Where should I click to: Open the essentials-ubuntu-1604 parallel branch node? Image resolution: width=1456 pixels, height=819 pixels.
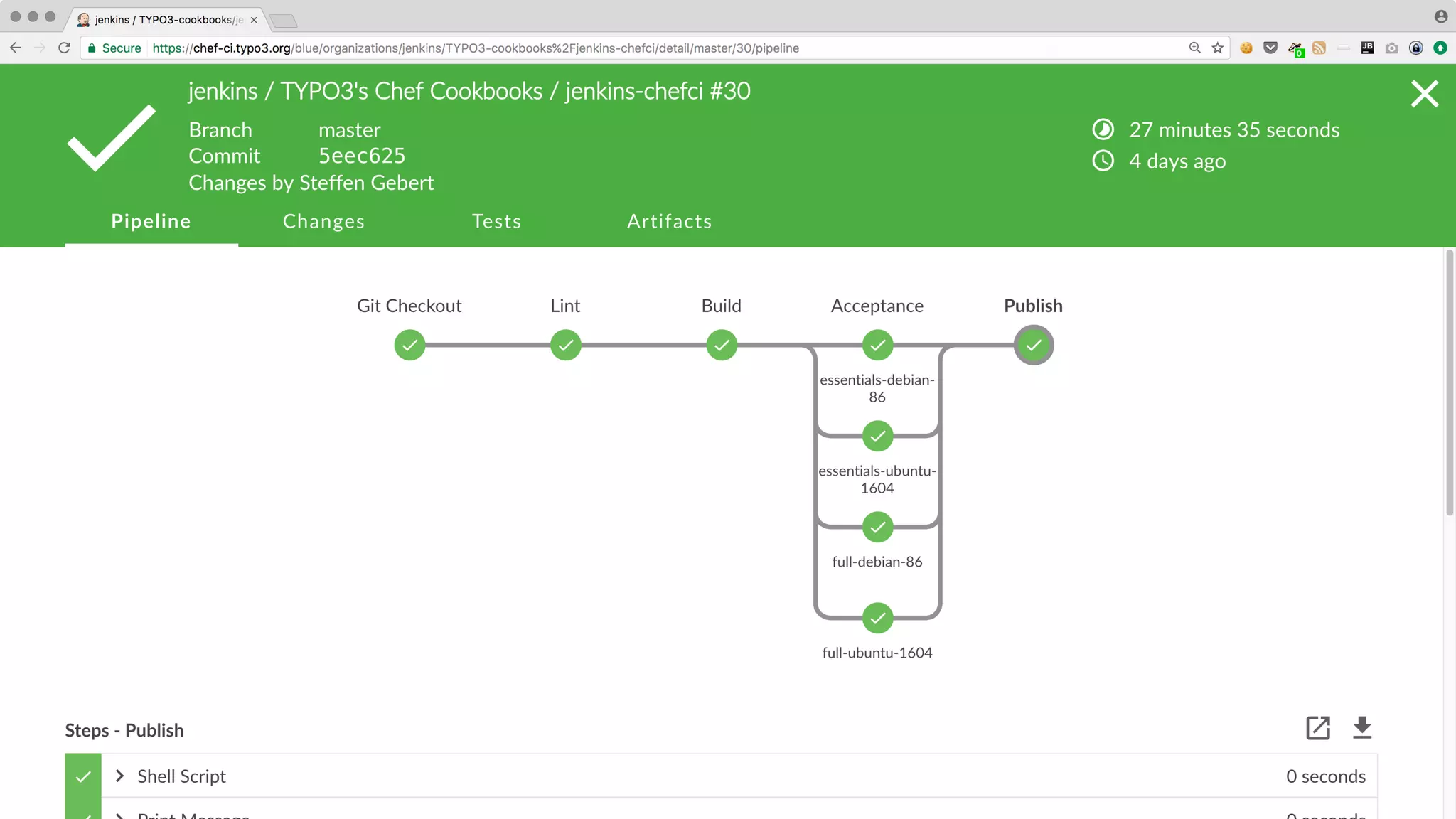(x=877, y=437)
